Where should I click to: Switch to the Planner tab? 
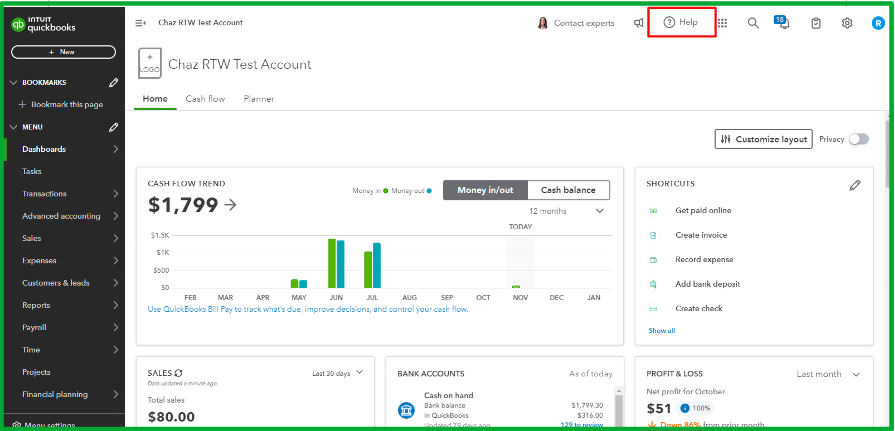[259, 99]
